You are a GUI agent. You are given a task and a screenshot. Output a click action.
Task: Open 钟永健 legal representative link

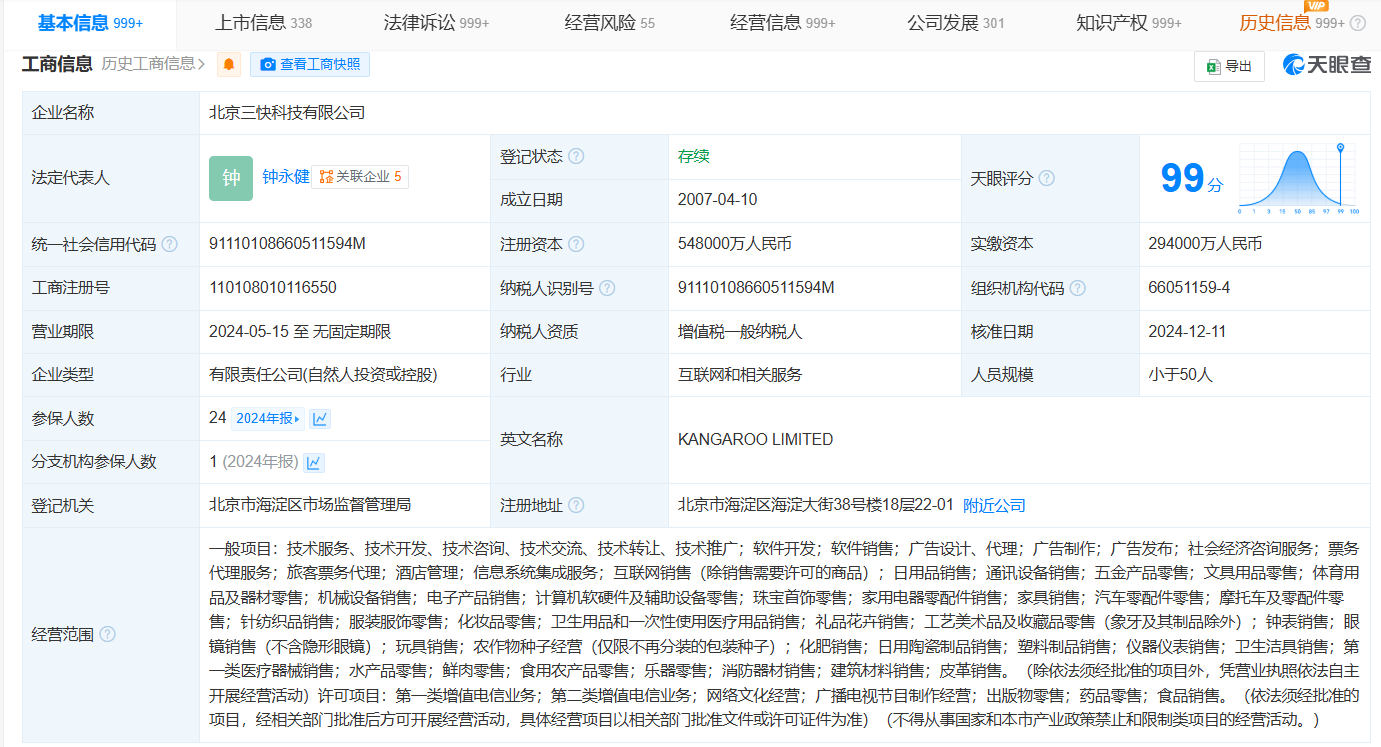(285, 177)
